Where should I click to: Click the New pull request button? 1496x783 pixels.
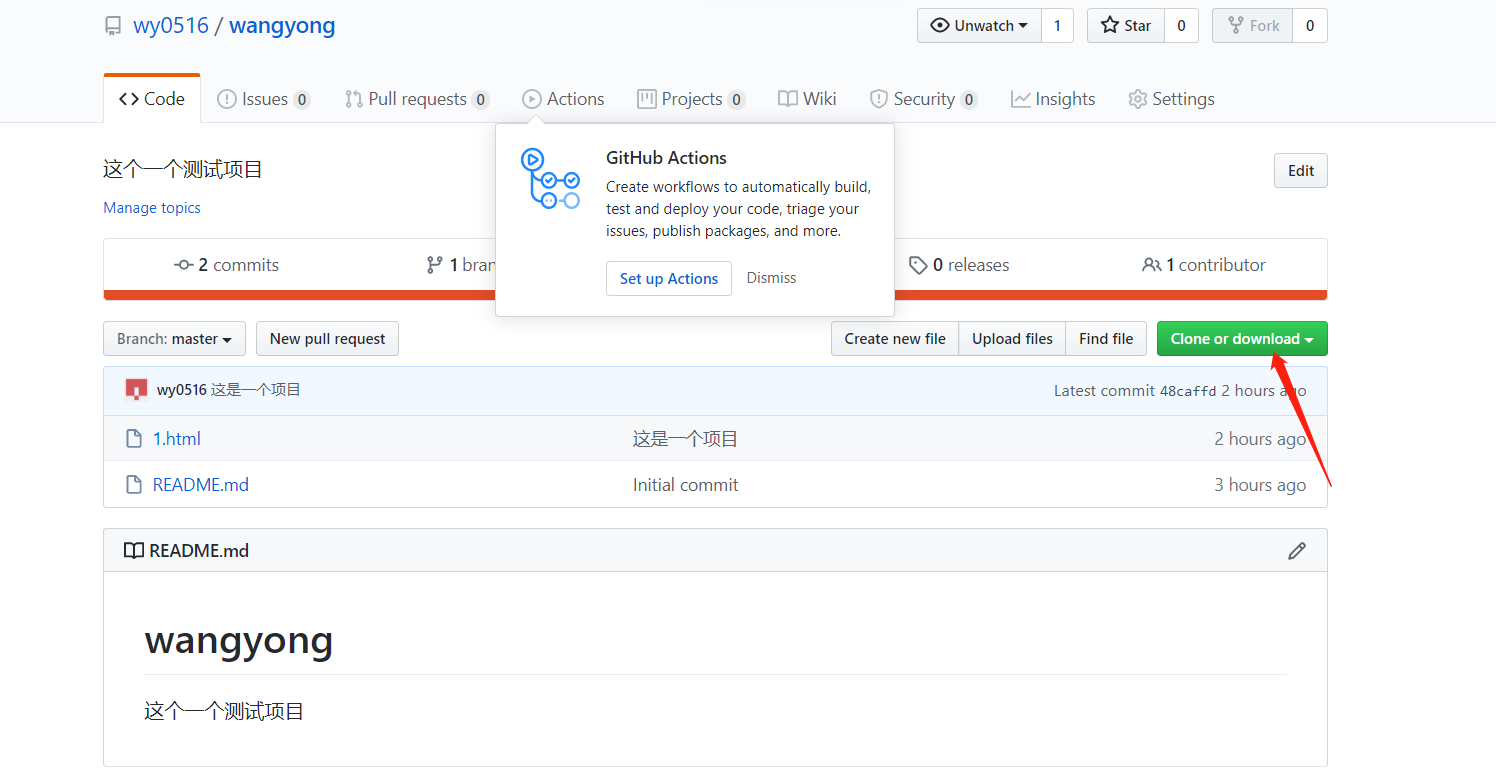click(327, 339)
